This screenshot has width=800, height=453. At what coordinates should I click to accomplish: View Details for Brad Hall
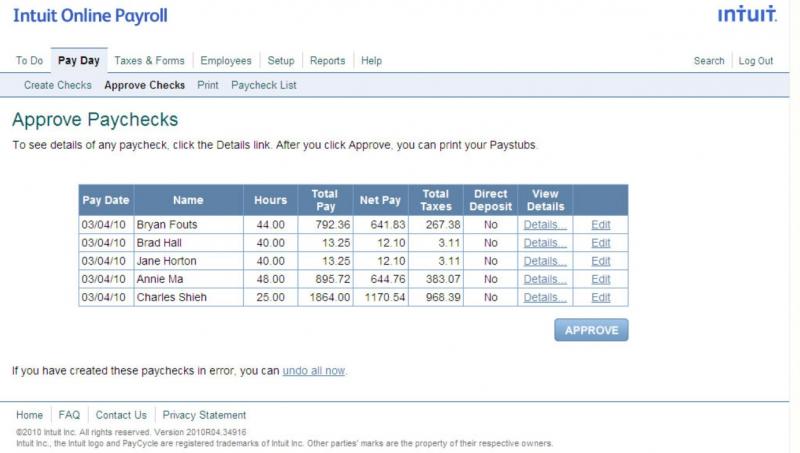tap(545, 243)
